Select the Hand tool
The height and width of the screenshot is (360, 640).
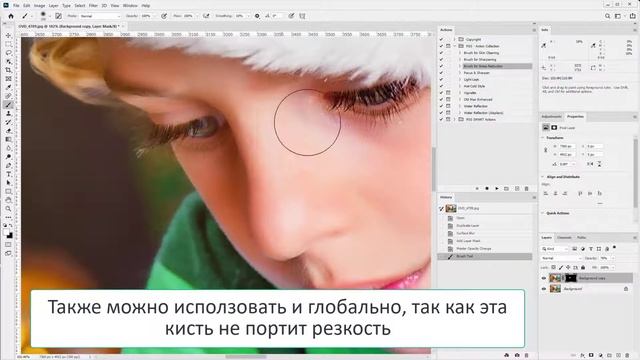9,200
